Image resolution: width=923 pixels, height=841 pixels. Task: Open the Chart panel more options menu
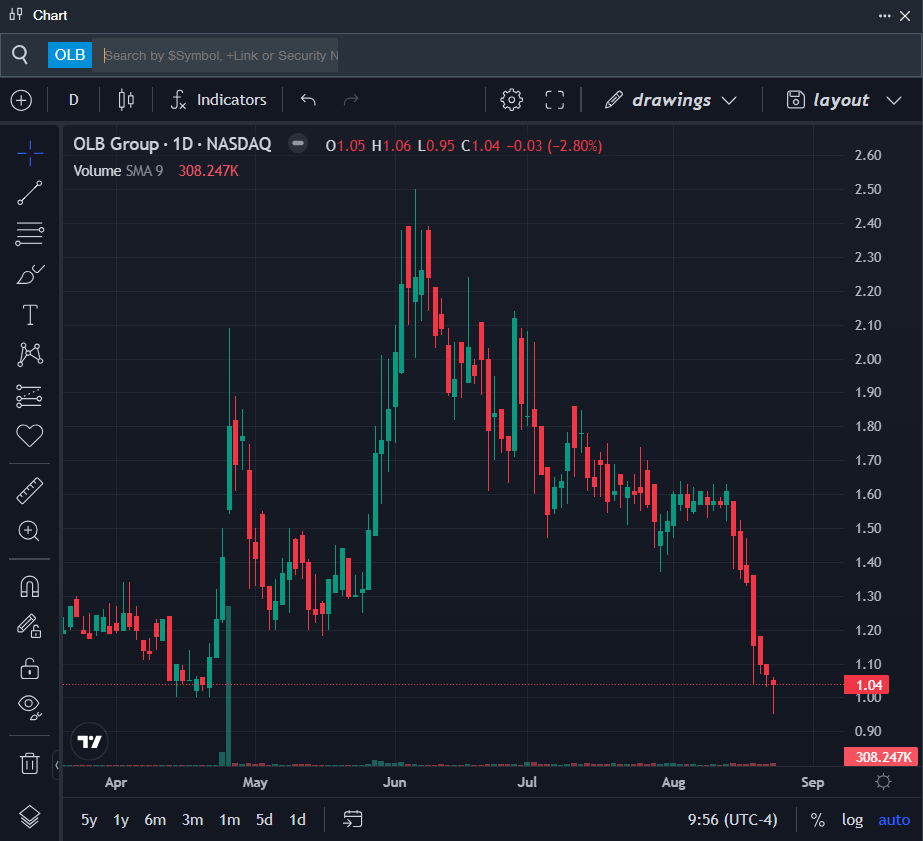pyautogui.click(x=884, y=16)
